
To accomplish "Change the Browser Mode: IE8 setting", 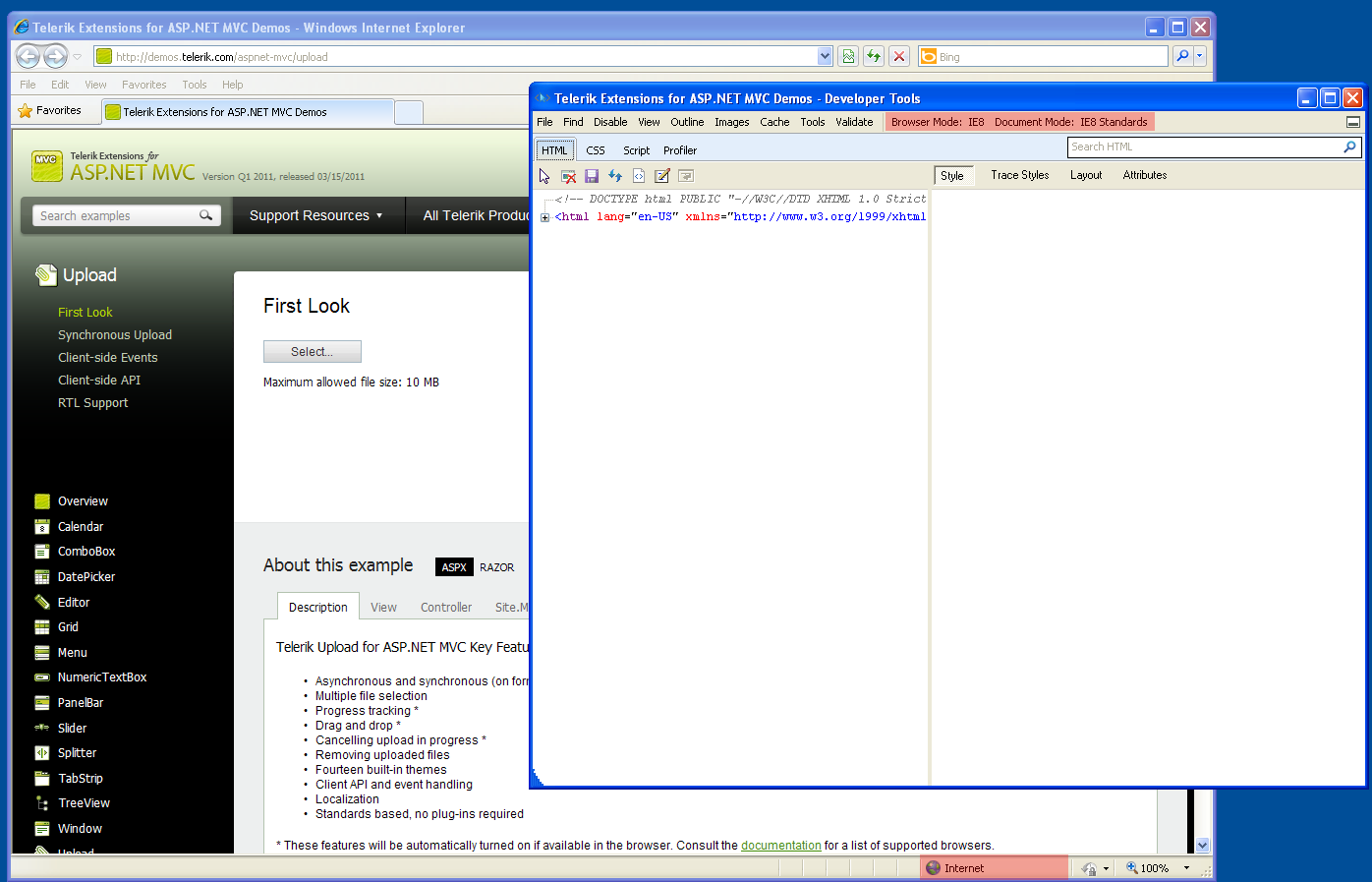I will coord(938,122).
